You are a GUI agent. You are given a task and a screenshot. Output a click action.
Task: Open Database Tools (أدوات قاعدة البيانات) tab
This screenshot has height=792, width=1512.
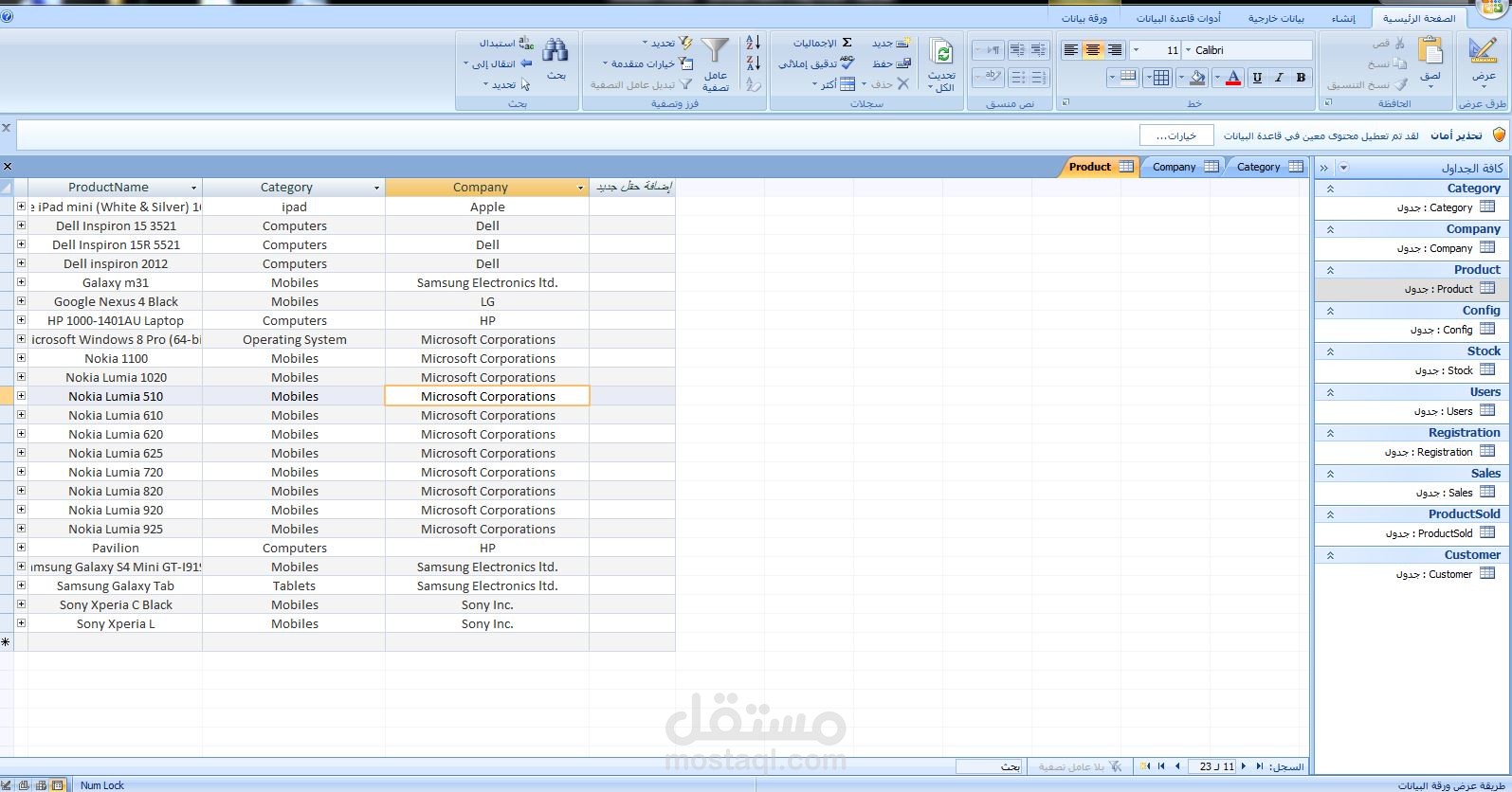point(1178,18)
